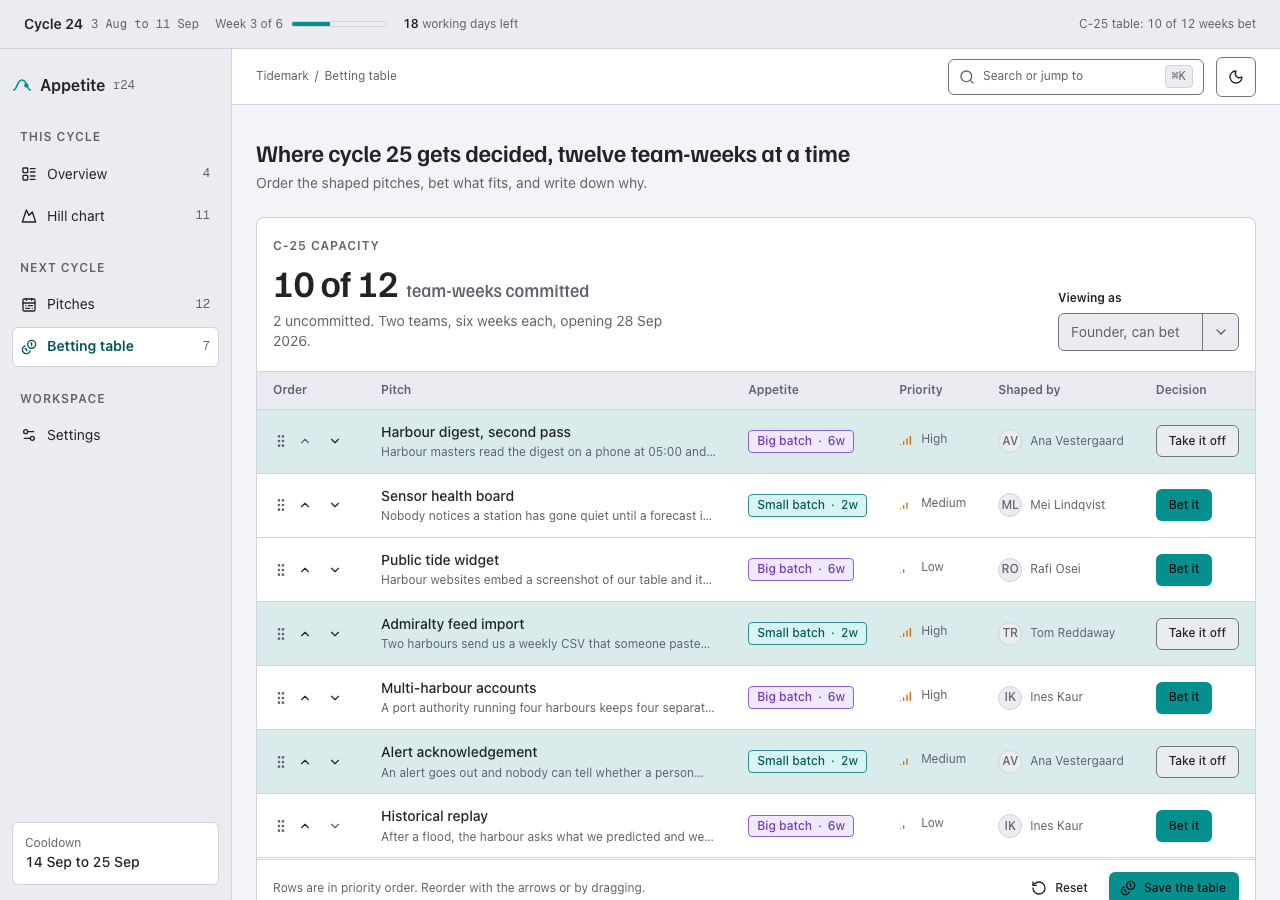Image resolution: width=1280 pixels, height=900 pixels.
Task: Toggle dark mode with the moon icon
Action: (x=1236, y=77)
